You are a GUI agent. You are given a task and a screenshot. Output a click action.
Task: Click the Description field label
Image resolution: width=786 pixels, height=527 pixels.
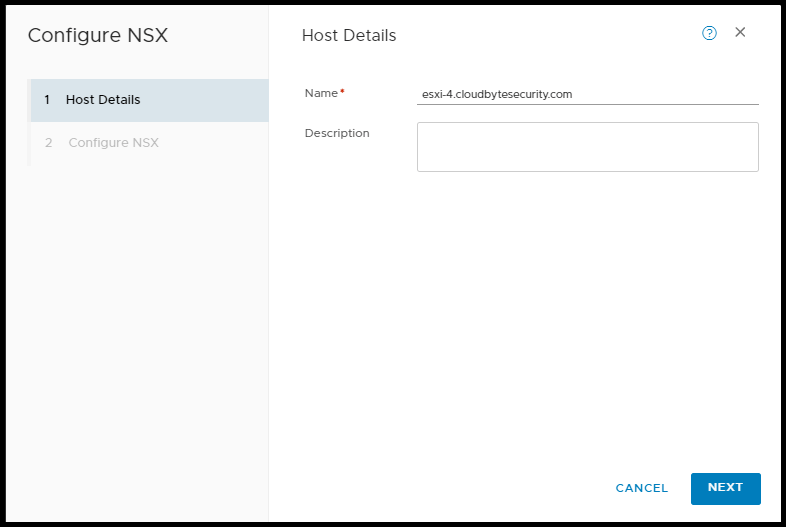pyautogui.click(x=337, y=133)
